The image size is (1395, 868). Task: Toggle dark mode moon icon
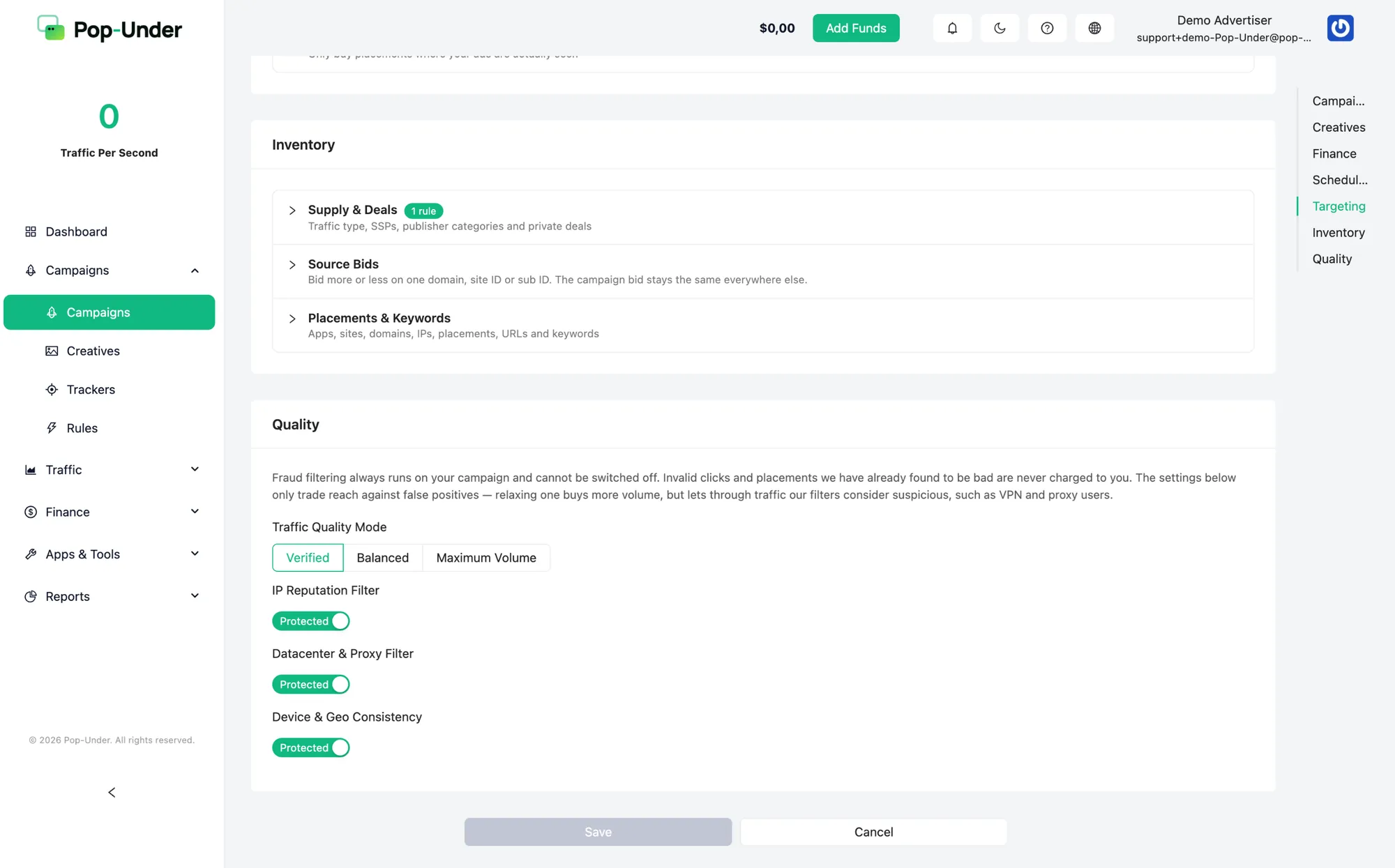tap(1000, 28)
